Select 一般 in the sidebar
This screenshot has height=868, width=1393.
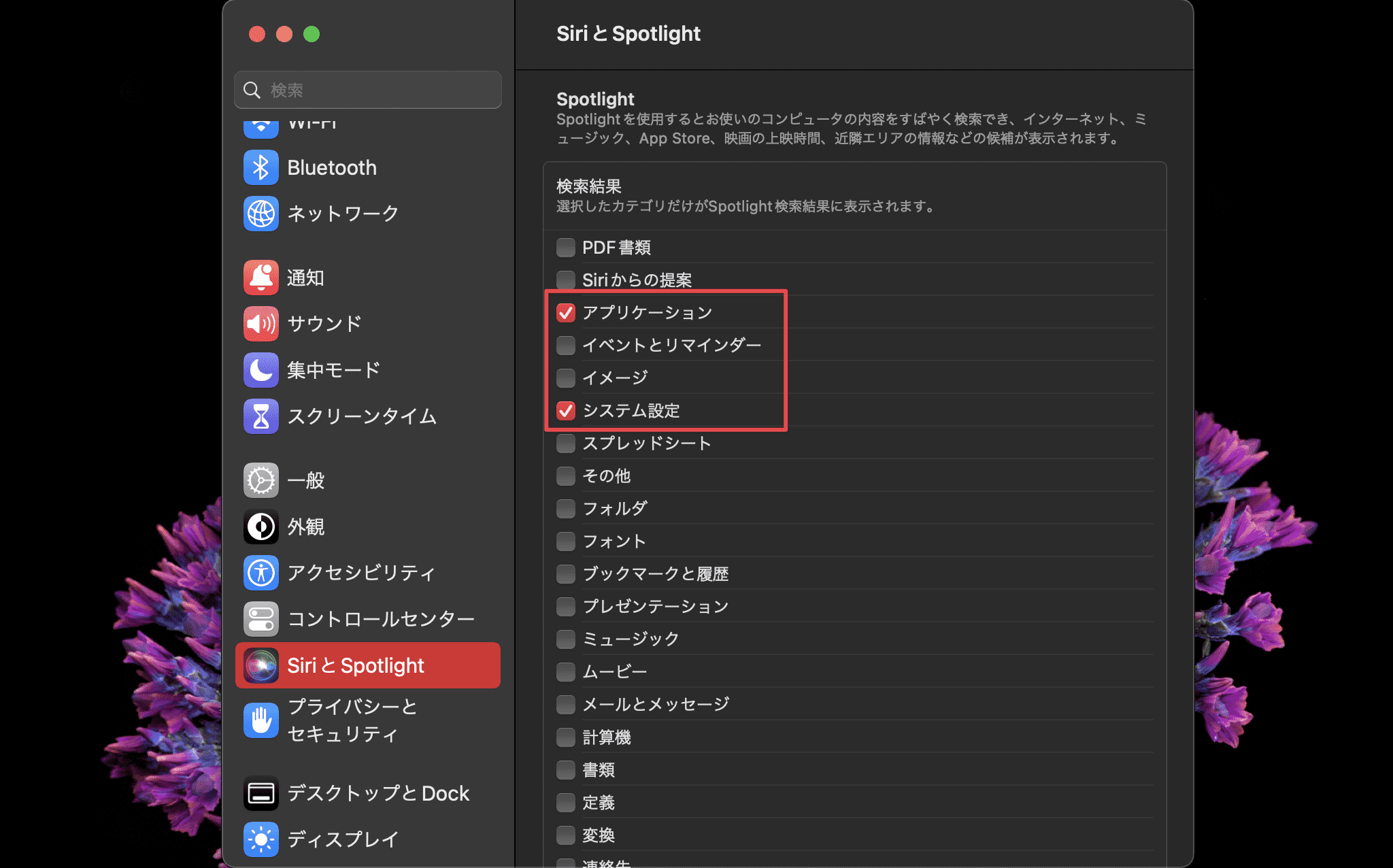[x=305, y=480]
